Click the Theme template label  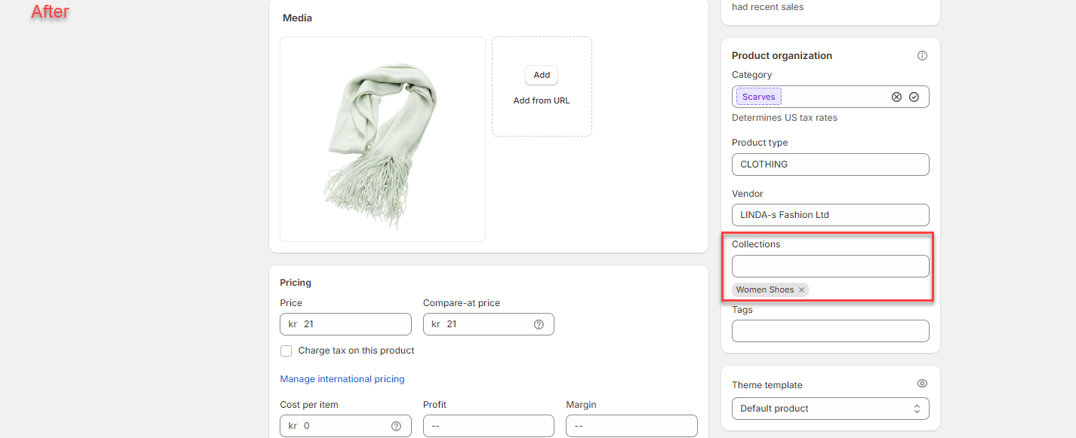pos(767,385)
